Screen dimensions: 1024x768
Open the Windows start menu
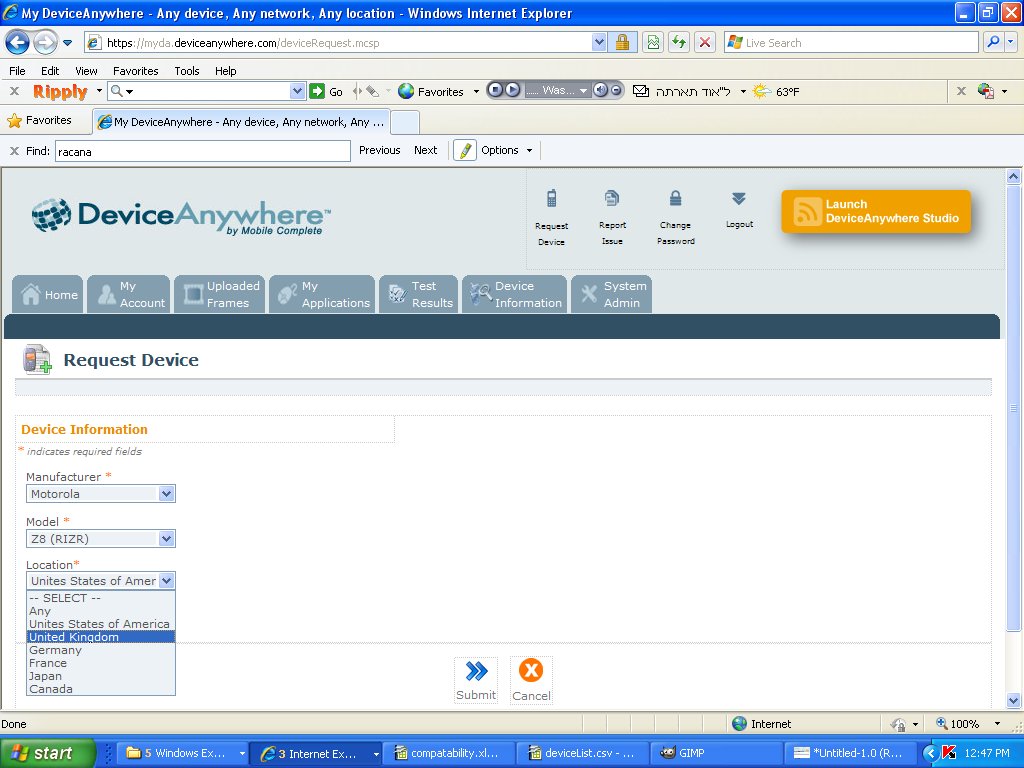click(x=47, y=753)
